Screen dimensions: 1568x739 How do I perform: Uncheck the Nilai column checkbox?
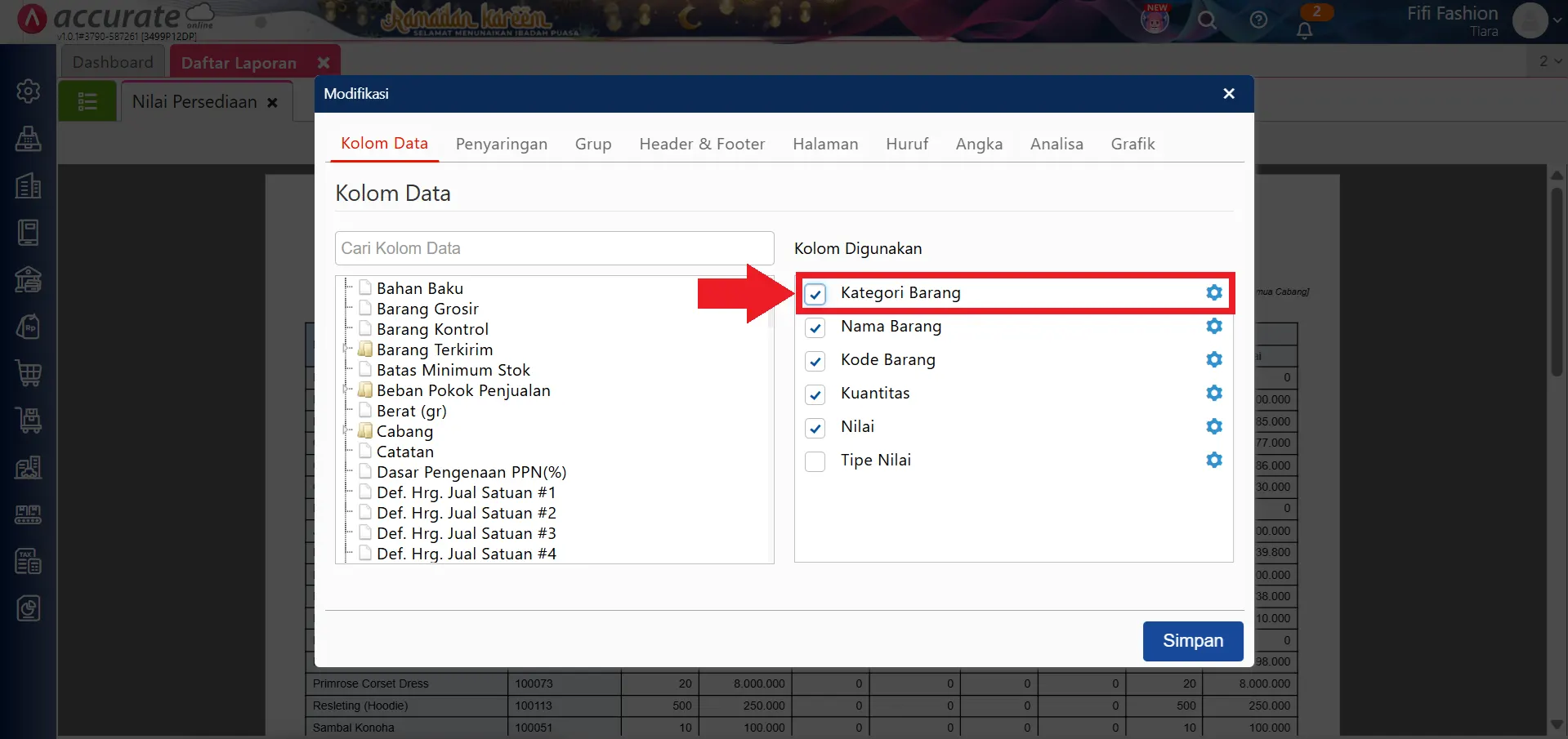815,428
